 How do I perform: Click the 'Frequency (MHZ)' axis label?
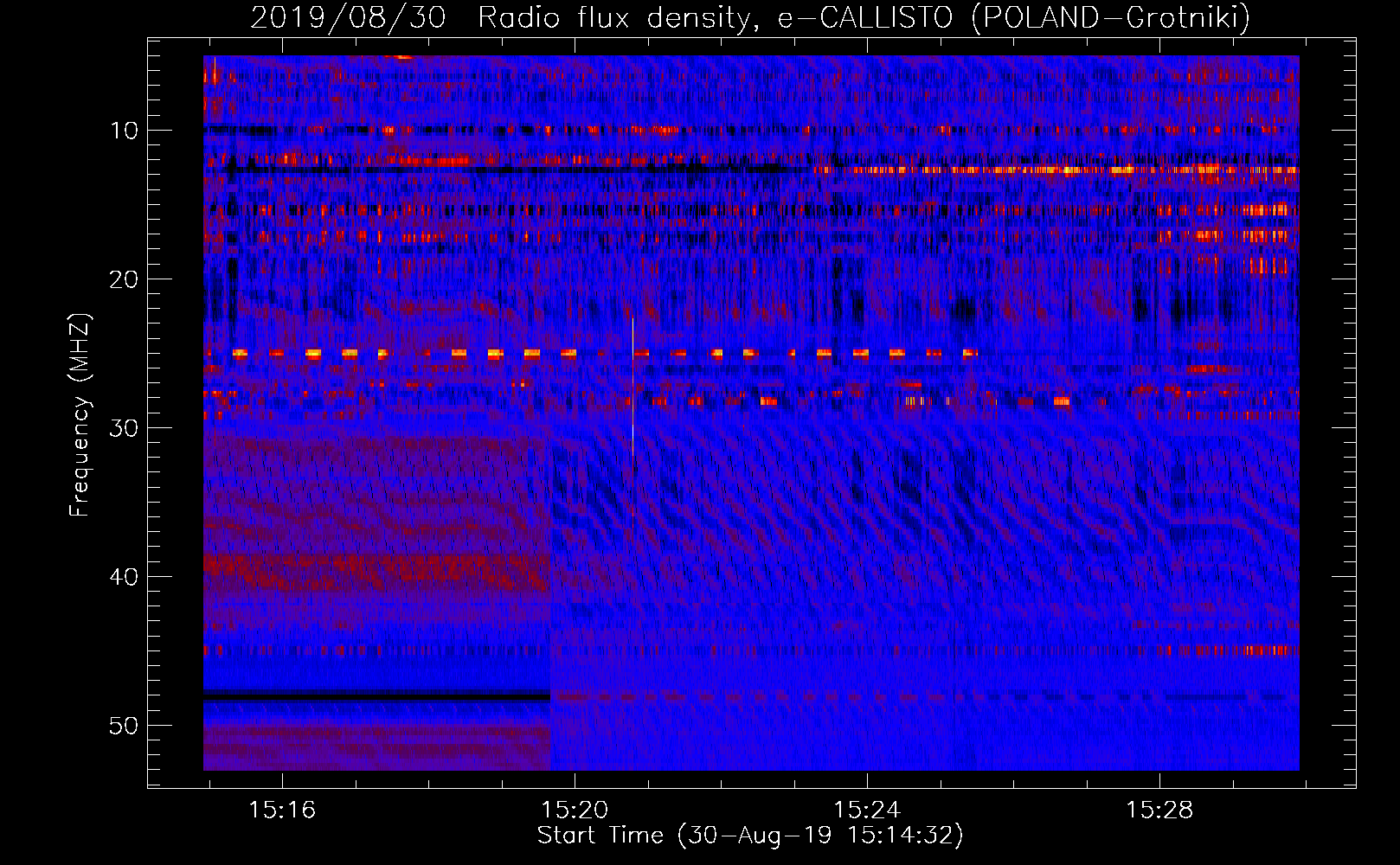[80, 415]
